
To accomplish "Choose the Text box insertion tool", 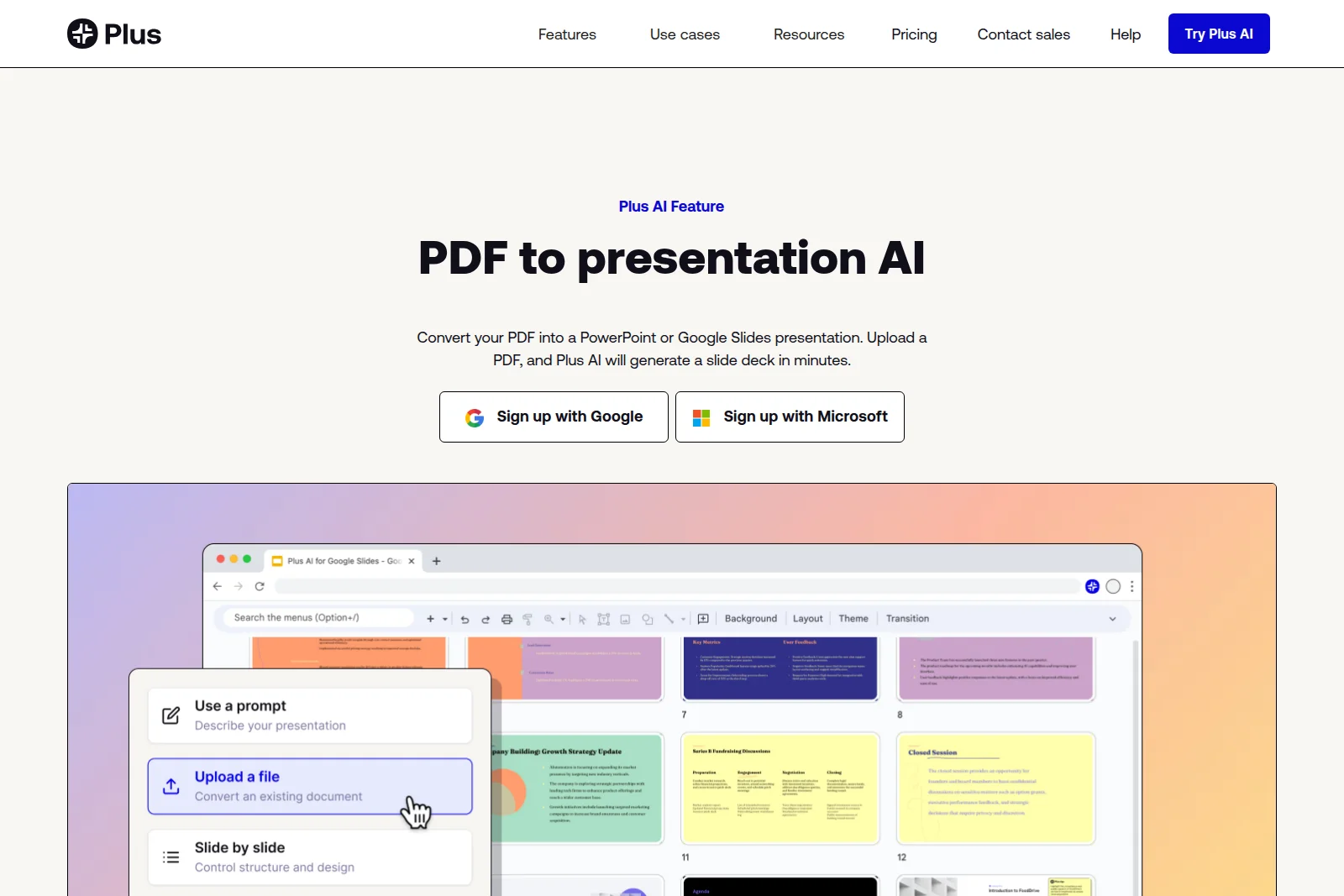I will [x=604, y=618].
